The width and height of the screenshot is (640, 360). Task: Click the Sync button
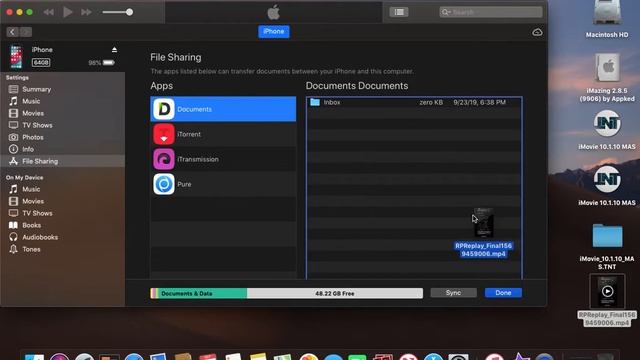(x=453, y=293)
